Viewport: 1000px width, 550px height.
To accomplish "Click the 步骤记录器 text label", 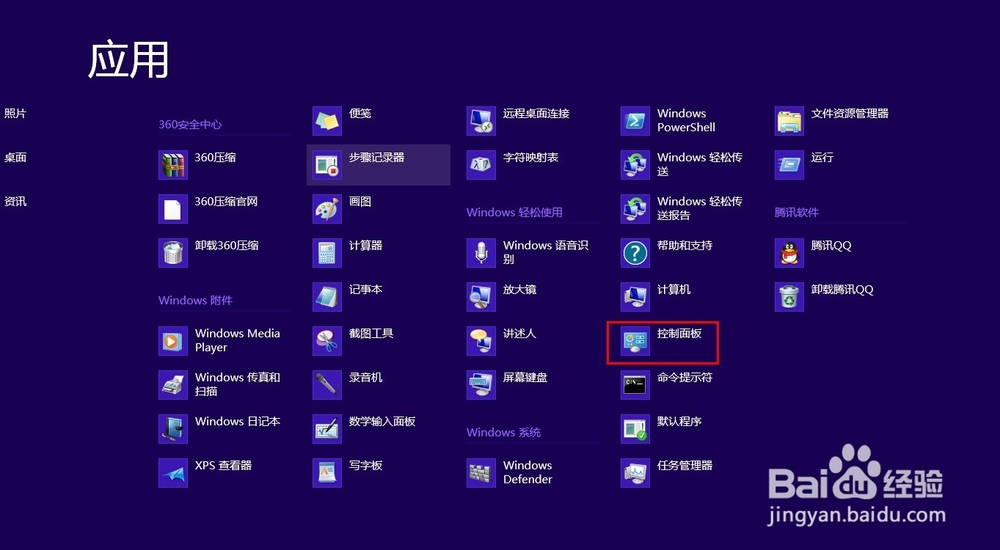I will click(x=377, y=158).
